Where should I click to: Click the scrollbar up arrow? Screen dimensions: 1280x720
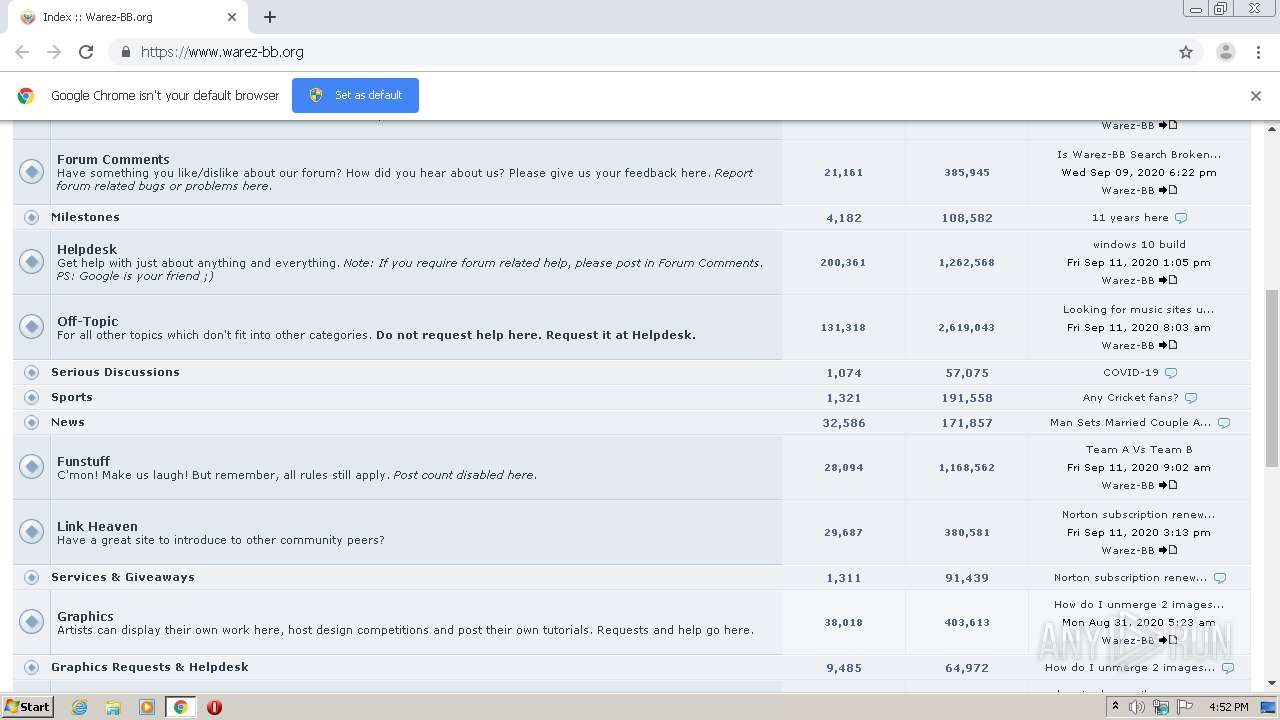click(1272, 128)
